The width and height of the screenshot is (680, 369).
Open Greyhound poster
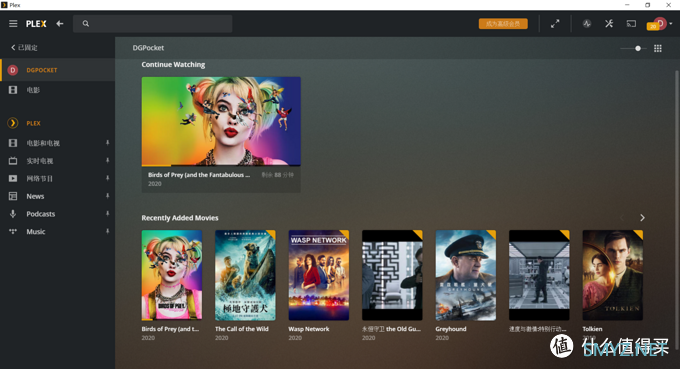[x=466, y=275]
